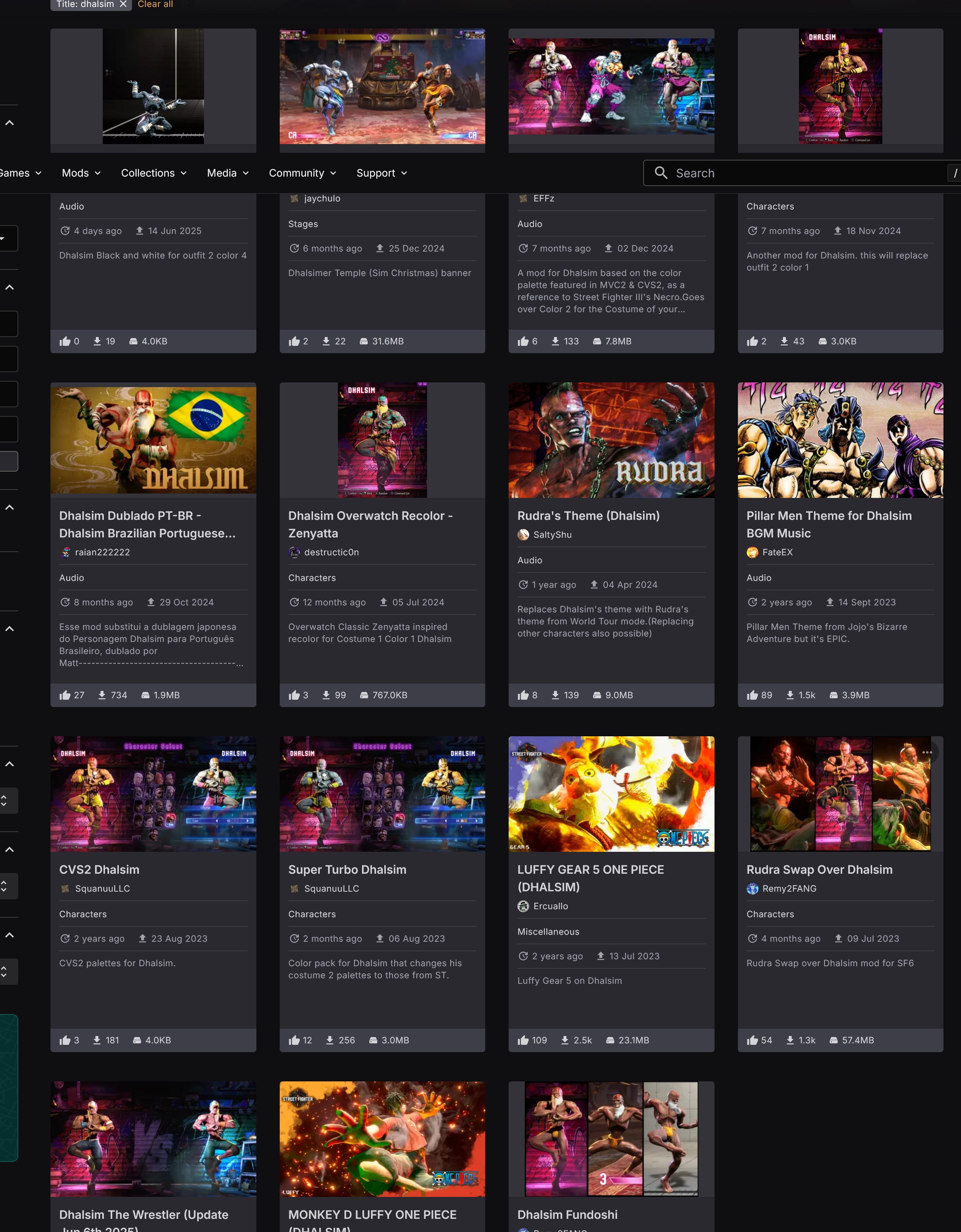Click SaltyShu's avatar icon
Screen dimensions: 961x1232
pyautogui.click(x=523, y=535)
